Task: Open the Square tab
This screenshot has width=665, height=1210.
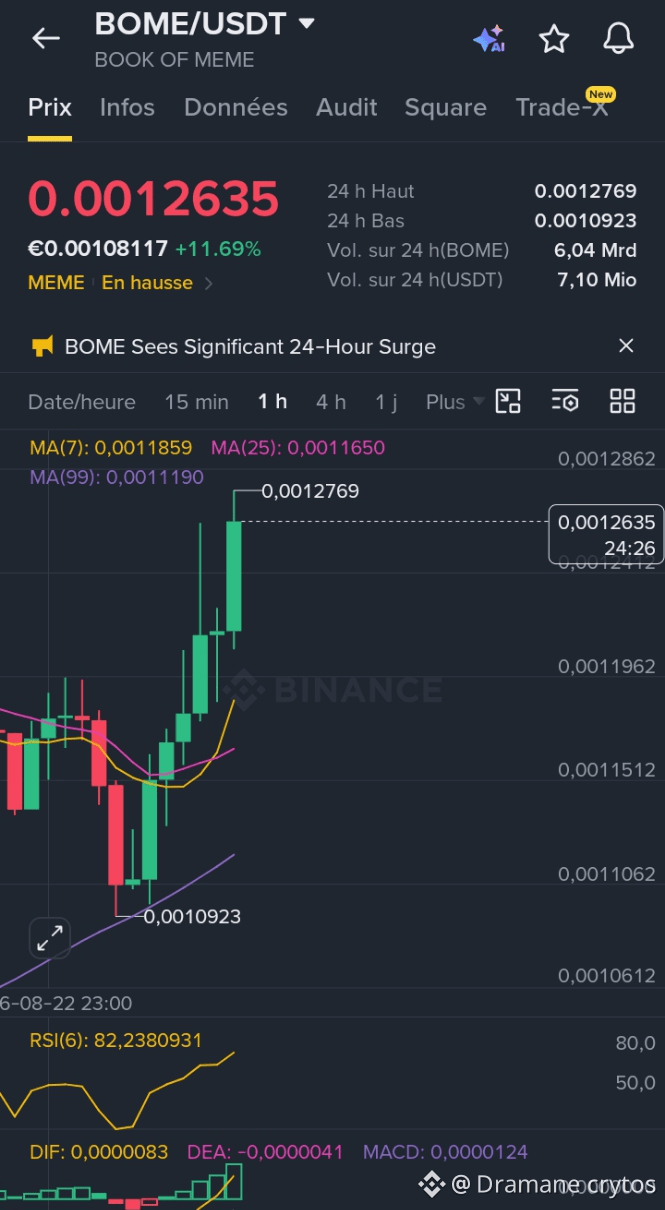Action: click(x=445, y=107)
